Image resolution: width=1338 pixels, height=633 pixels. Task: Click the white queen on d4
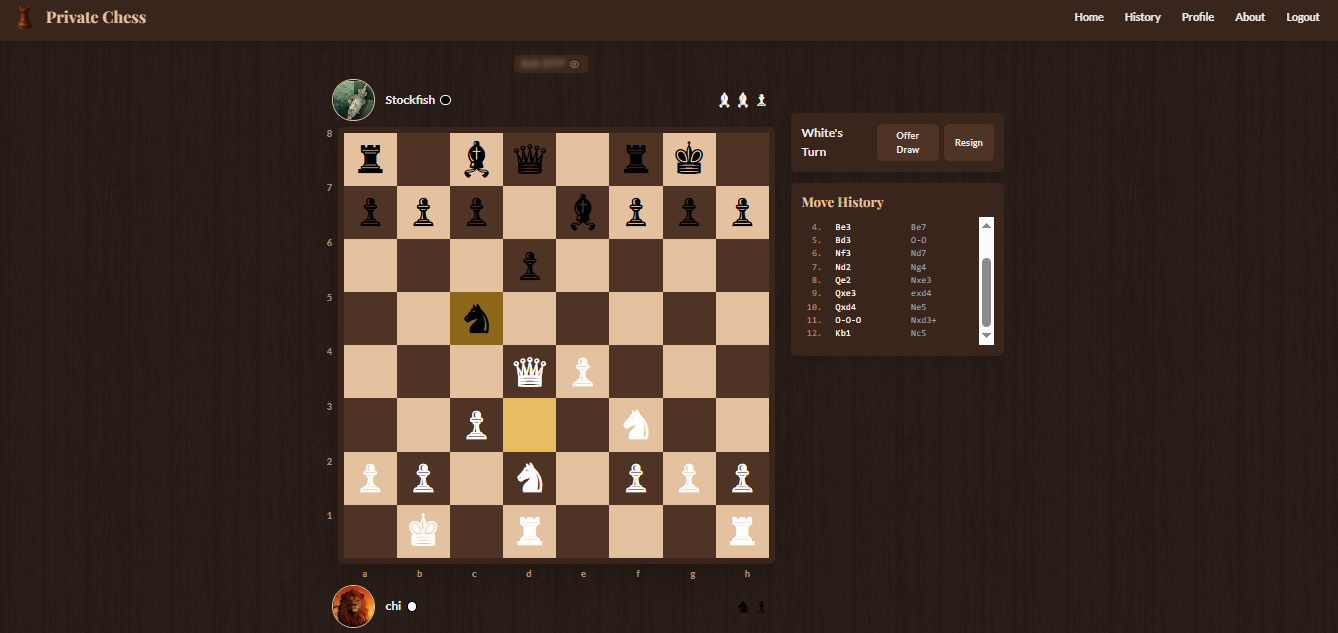tap(530, 372)
